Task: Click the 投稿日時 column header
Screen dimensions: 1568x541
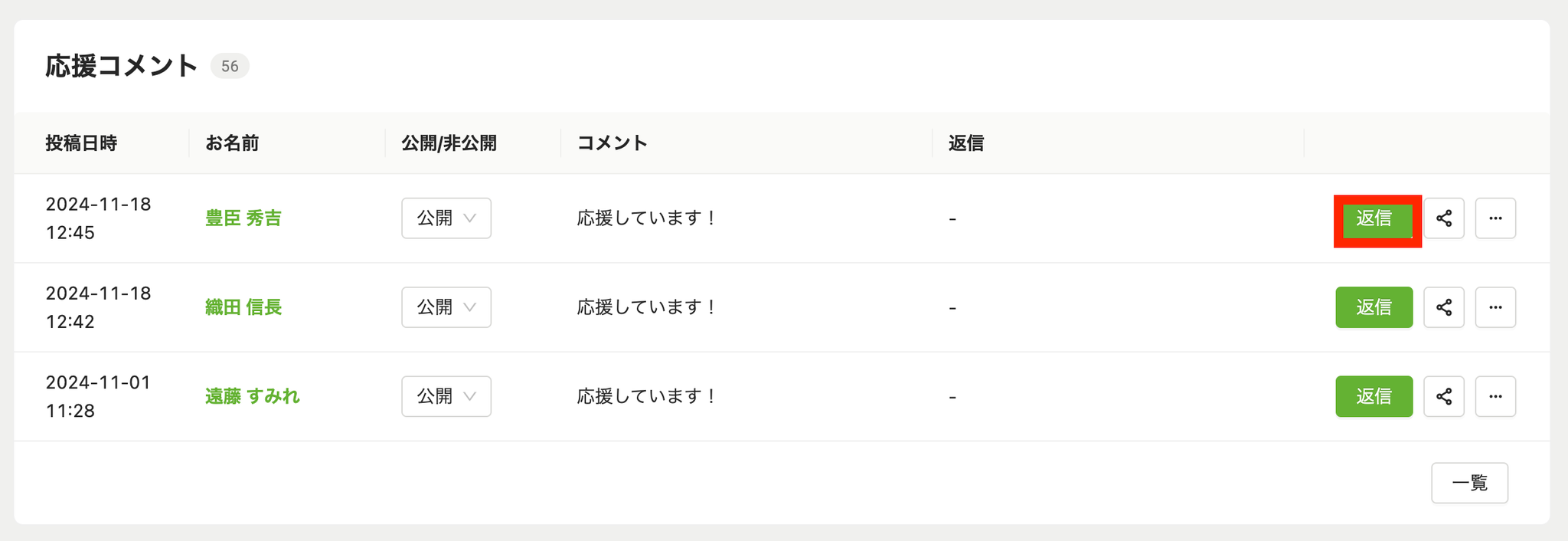Action: click(x=81, y=143)
